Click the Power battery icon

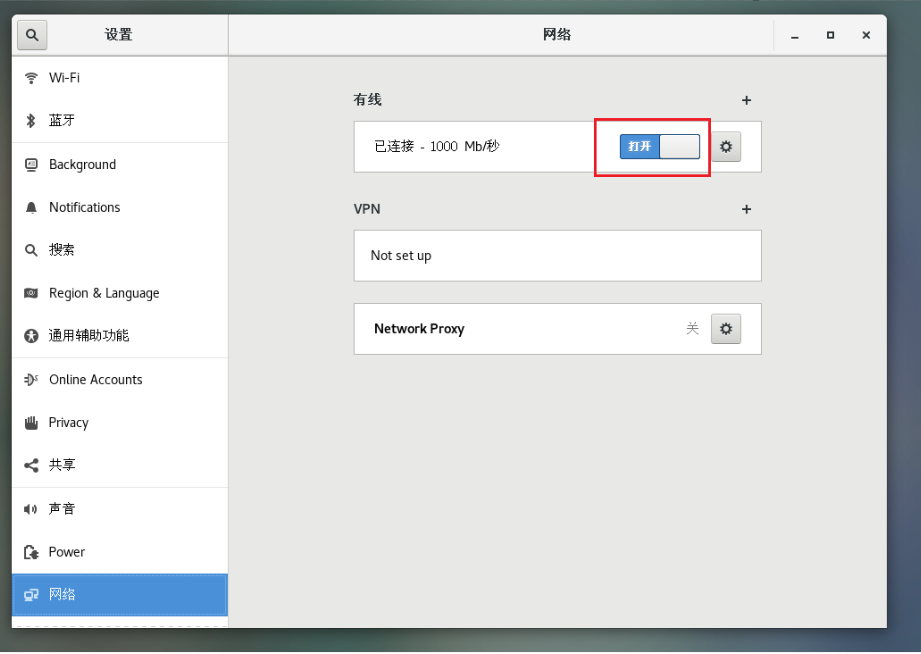click(31, 552)
